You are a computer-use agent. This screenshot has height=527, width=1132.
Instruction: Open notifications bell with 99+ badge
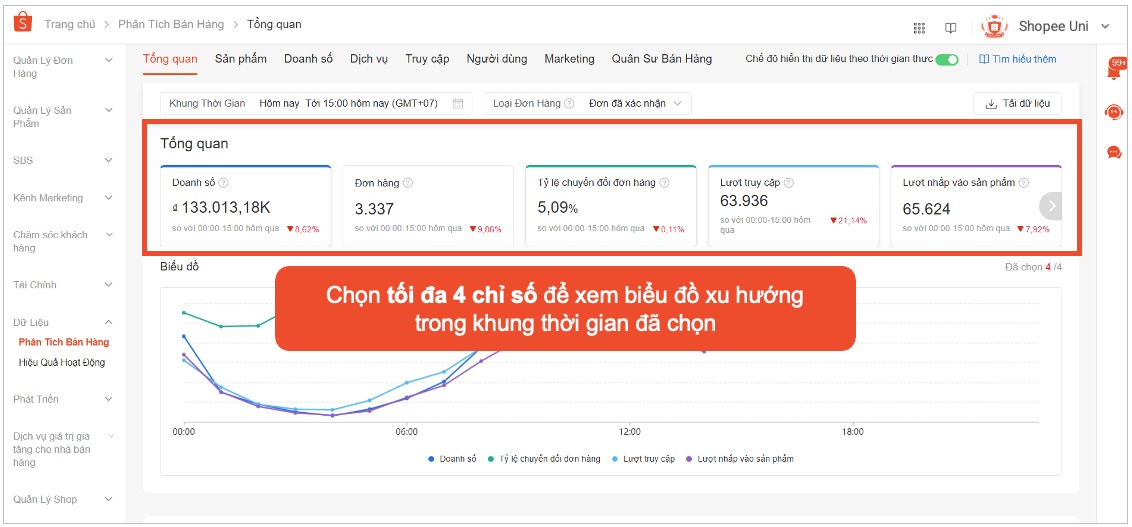[1115, 69]
